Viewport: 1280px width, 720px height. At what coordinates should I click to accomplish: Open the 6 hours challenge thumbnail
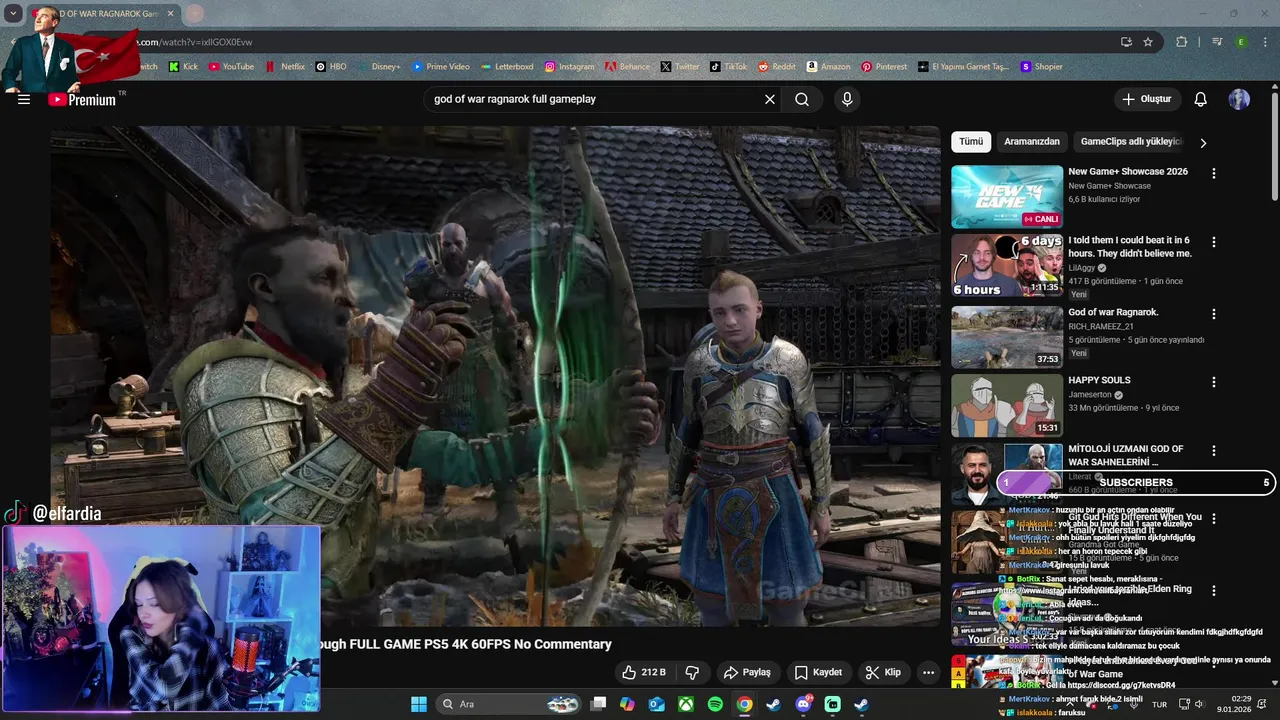click(1007, 266)
